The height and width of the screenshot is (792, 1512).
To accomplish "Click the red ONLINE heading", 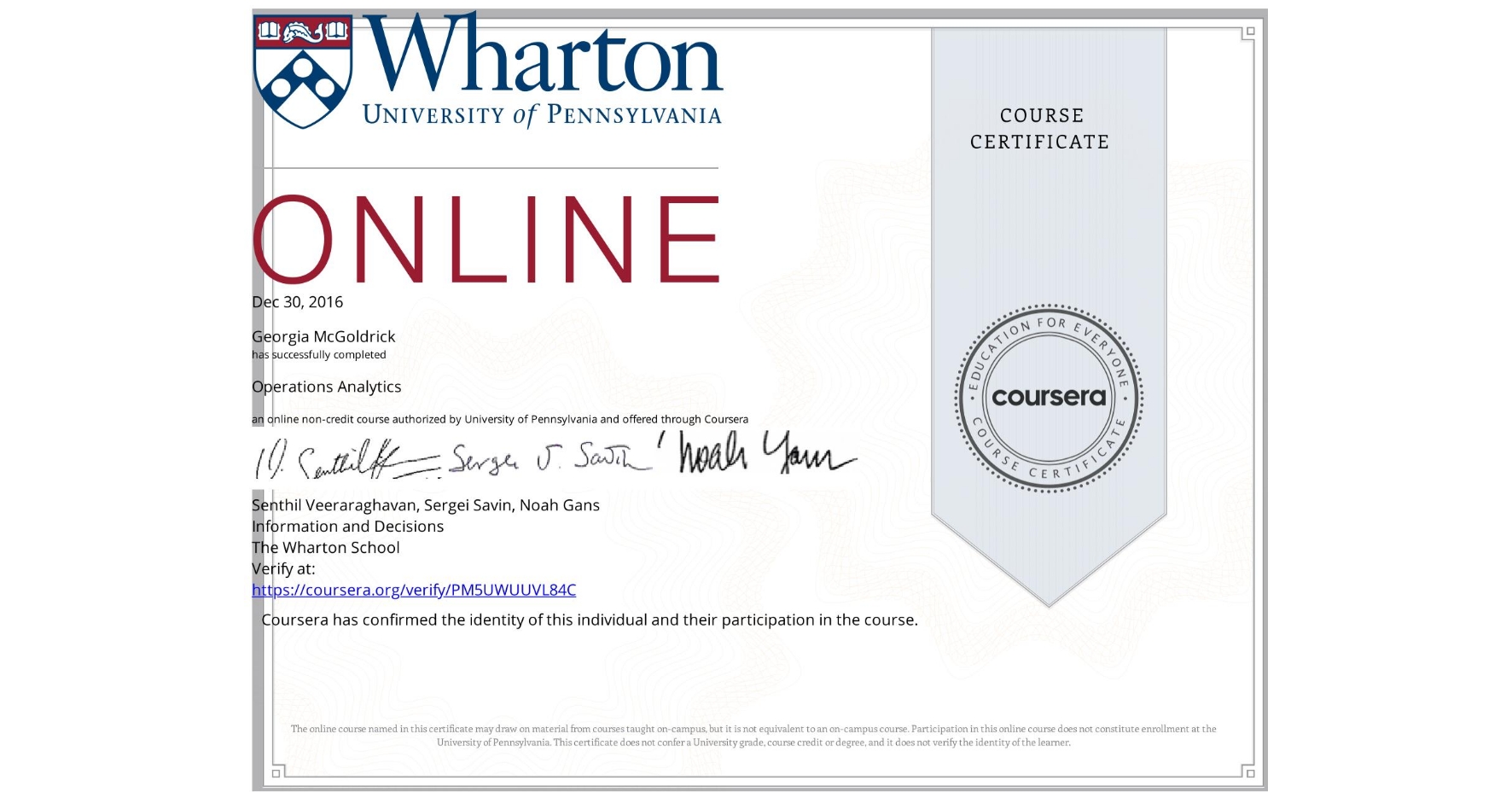I will pyautogui.click(x=487, y=239).
